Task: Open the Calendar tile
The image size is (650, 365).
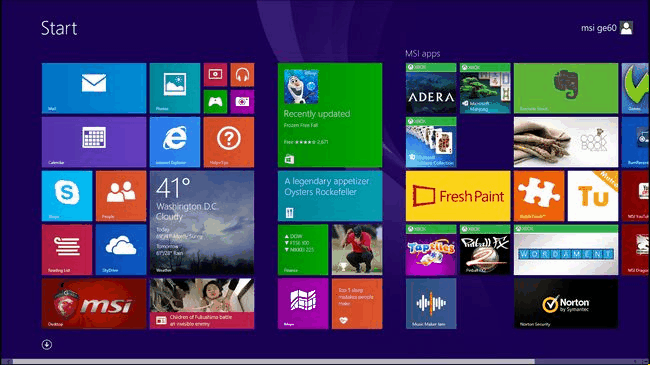Action: point(94,142)
